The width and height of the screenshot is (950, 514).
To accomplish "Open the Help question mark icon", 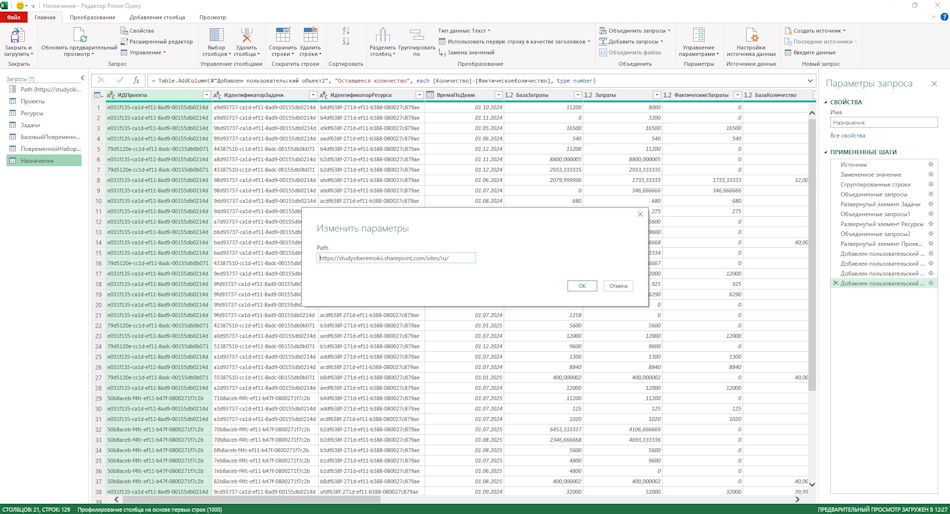I will (943, 17).
